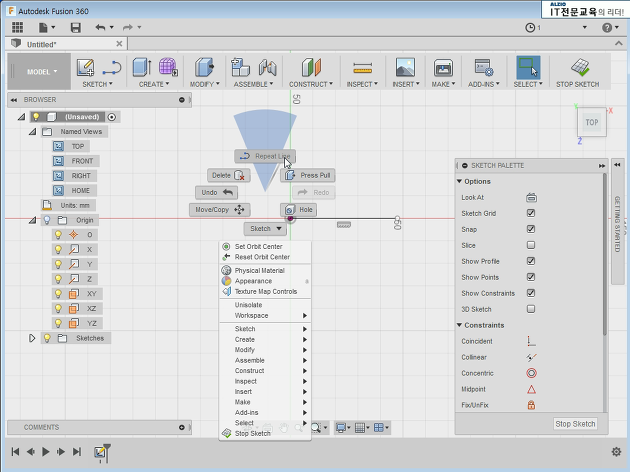The image size is (630, 472).
Task: Click the Hole marking menu button
Action: [x=299, y=209]
